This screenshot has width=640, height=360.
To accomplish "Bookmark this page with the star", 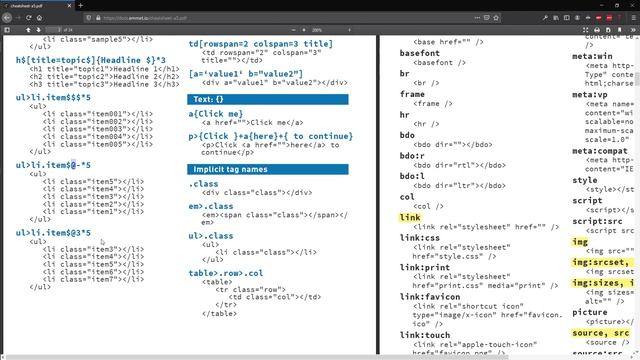I will [496, 18].
